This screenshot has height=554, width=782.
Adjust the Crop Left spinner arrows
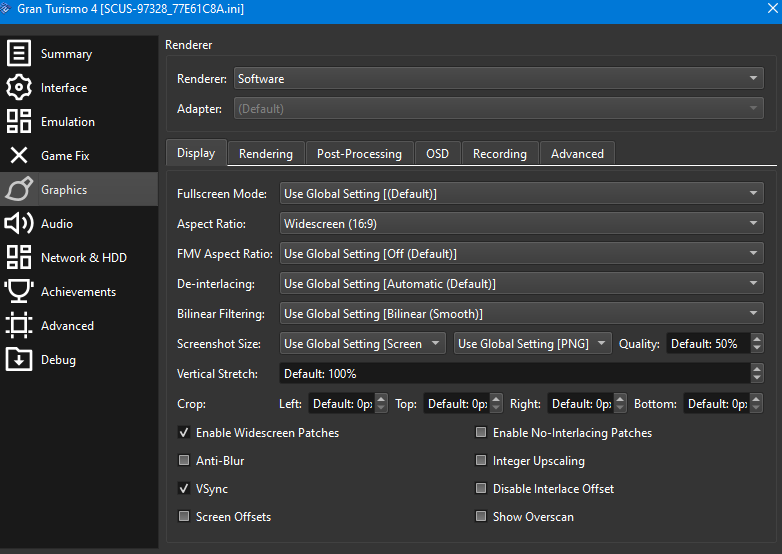[381, 403]
